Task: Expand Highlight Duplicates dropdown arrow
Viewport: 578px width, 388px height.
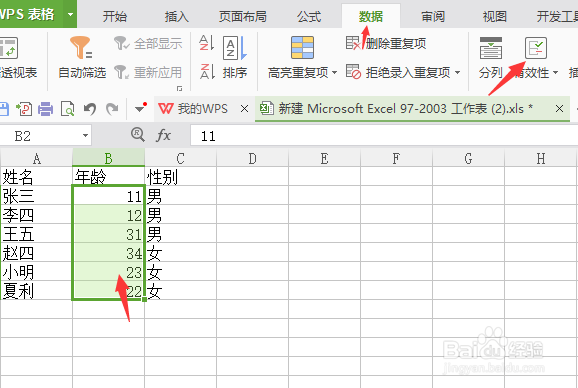Action: coord(334,73)
